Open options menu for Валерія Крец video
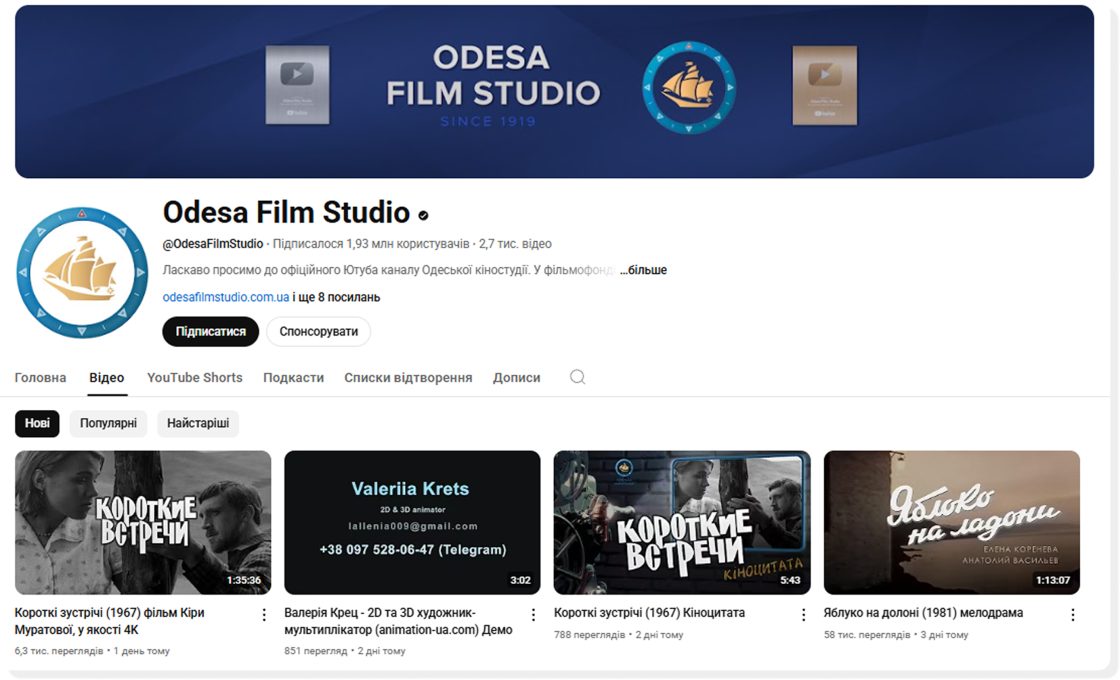1120x680 pixels. tap(534, 615)
